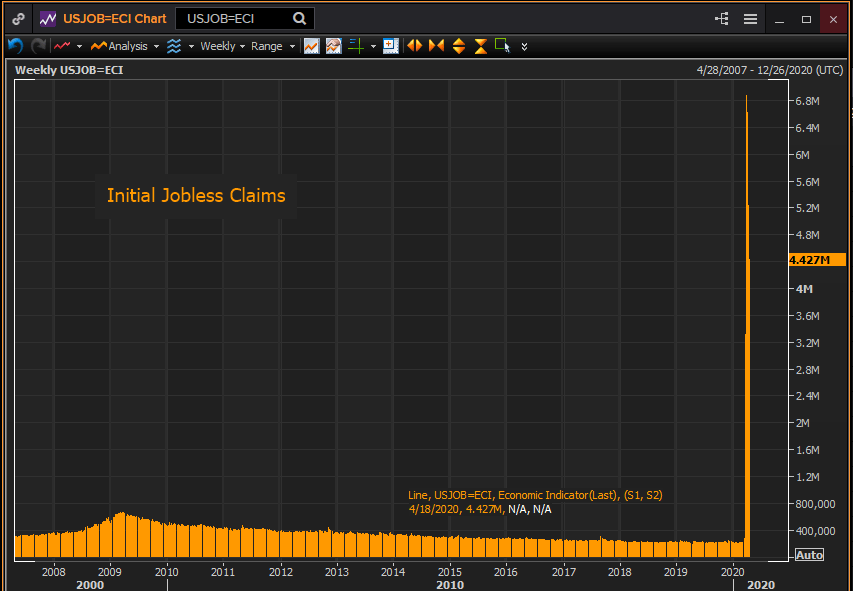This screenshot has height=591, width=853.
Task: Click the Initial Jobless Claims annotation
Action: click(x=196, y=196)
